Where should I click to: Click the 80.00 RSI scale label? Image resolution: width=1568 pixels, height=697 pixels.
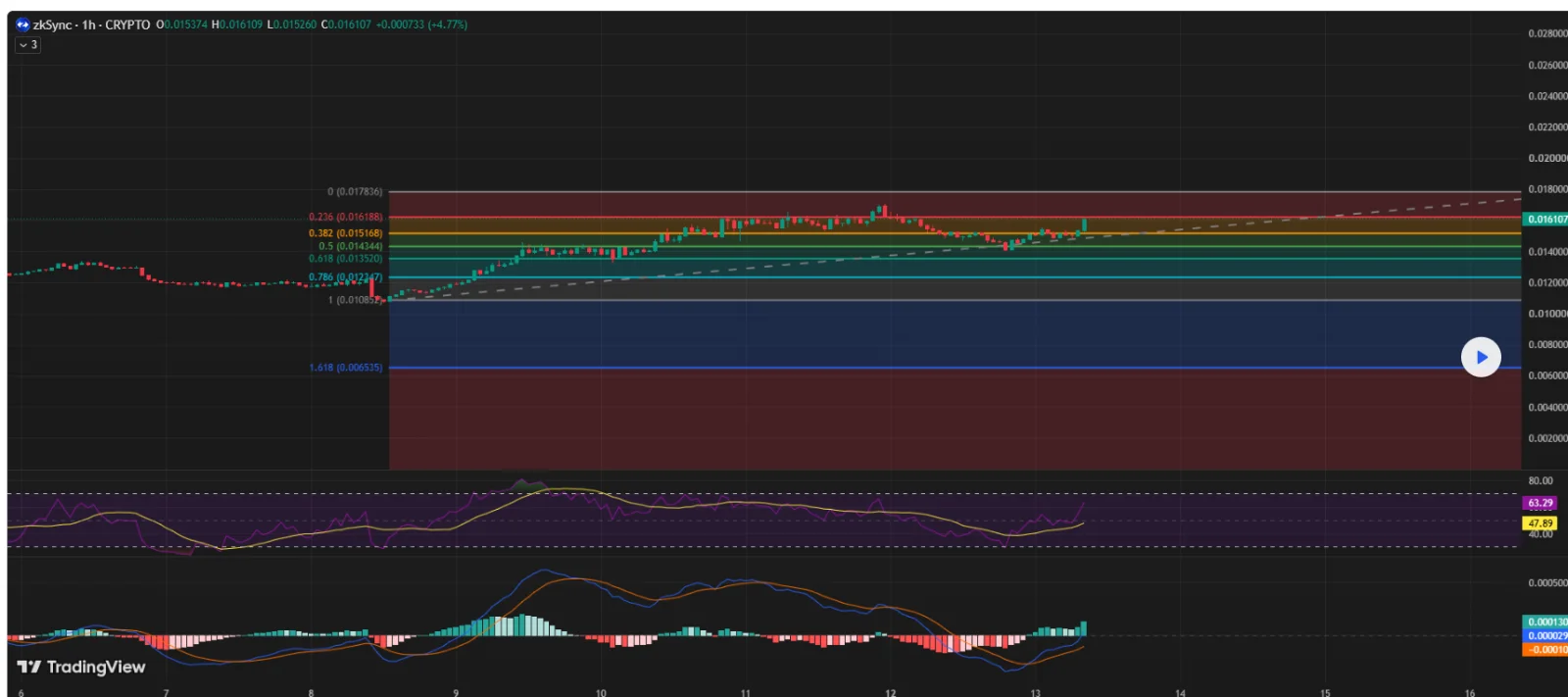1541,480
